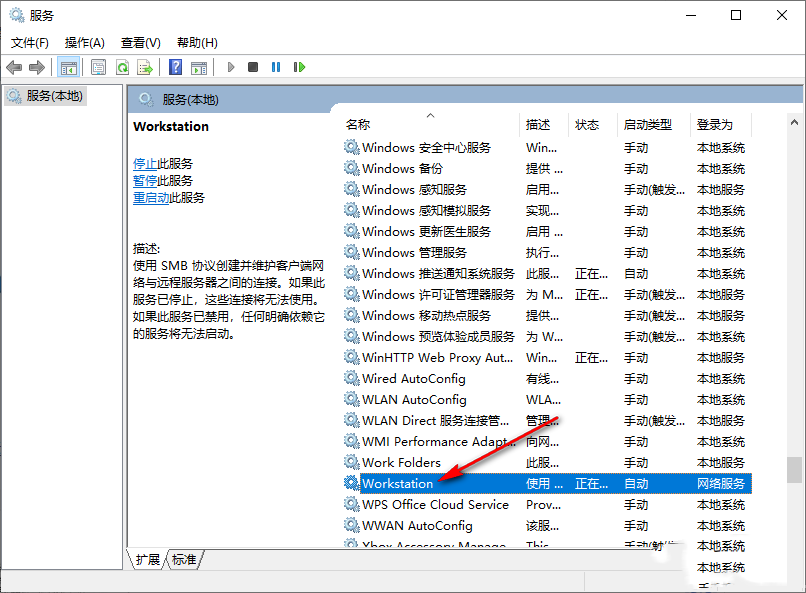Open Help using the blue question mark icon
Image resolution: width=806 pixels, height=593 pixels.
(175, 67)
